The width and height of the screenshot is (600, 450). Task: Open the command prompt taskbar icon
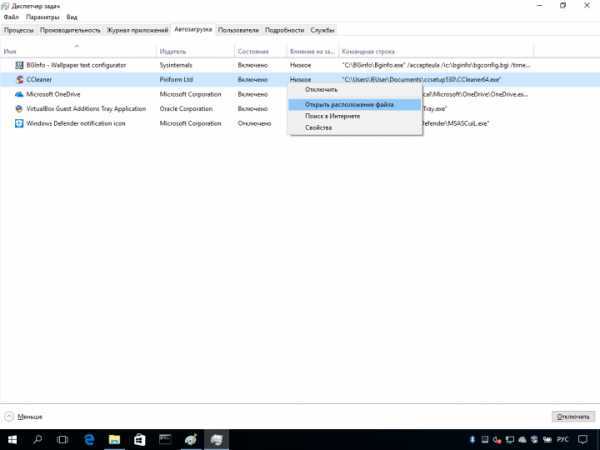tap(165, 439)
